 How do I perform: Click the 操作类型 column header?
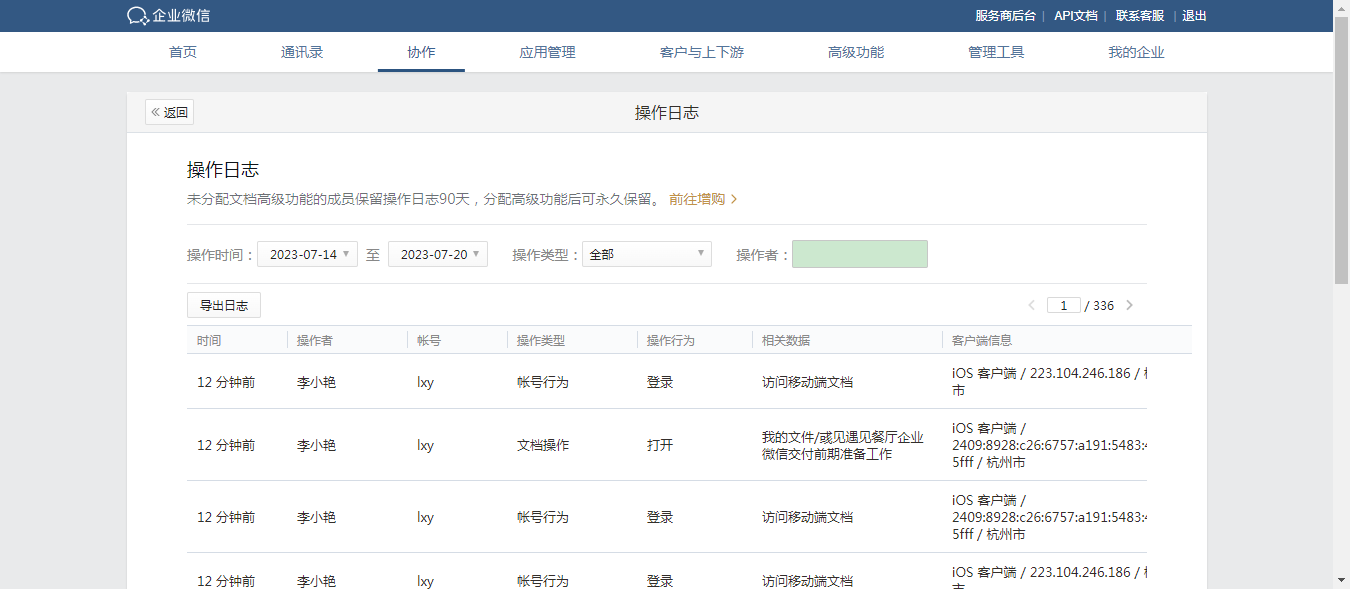click(541, 340)
